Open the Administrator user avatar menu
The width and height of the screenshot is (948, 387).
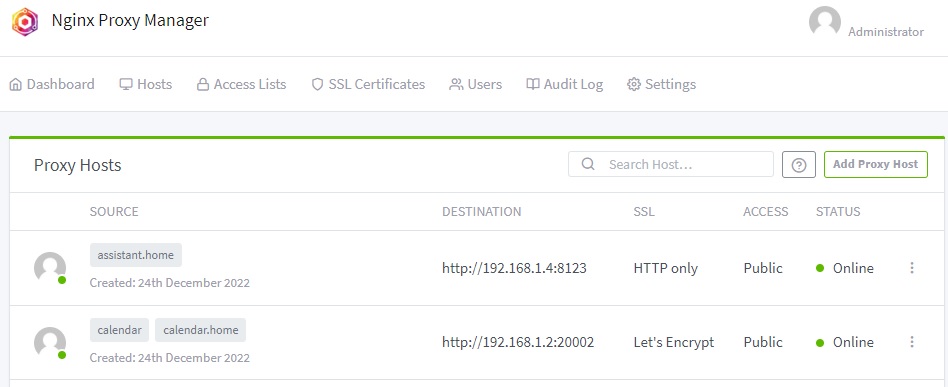(x=825, y=22)
